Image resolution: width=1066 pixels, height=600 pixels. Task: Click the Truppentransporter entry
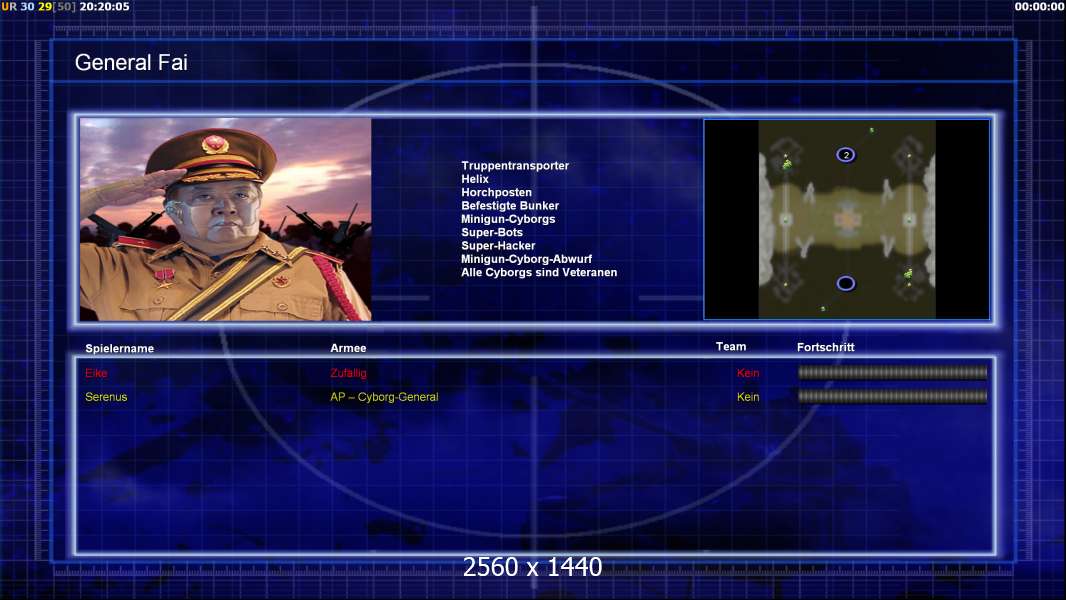point(515,165)
